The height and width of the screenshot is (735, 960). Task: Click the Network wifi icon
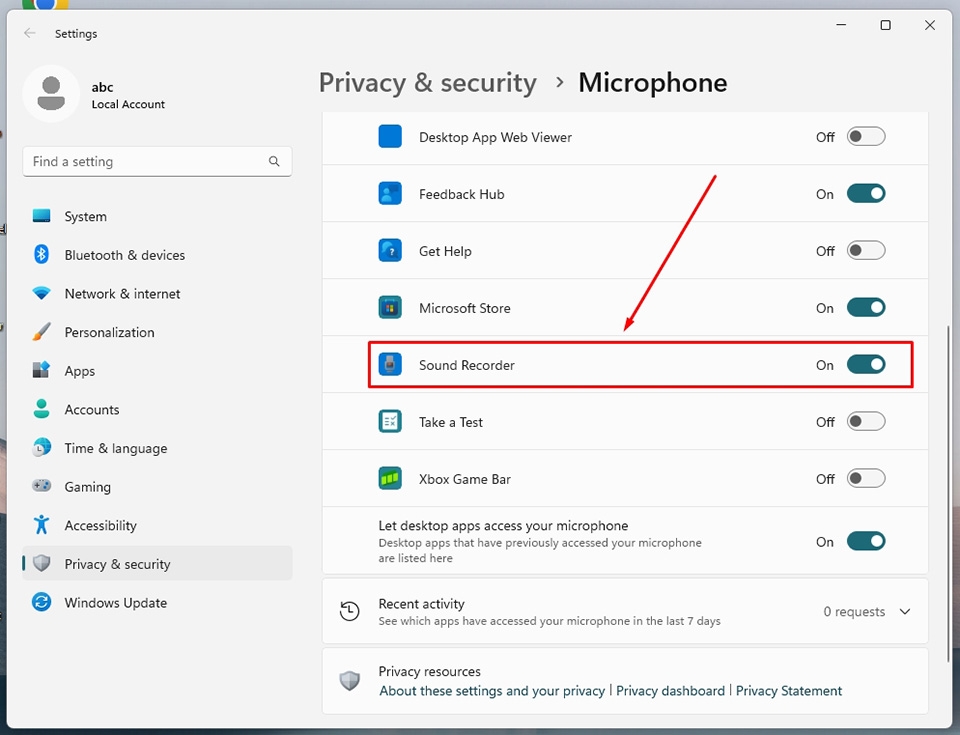coord(42,293)
